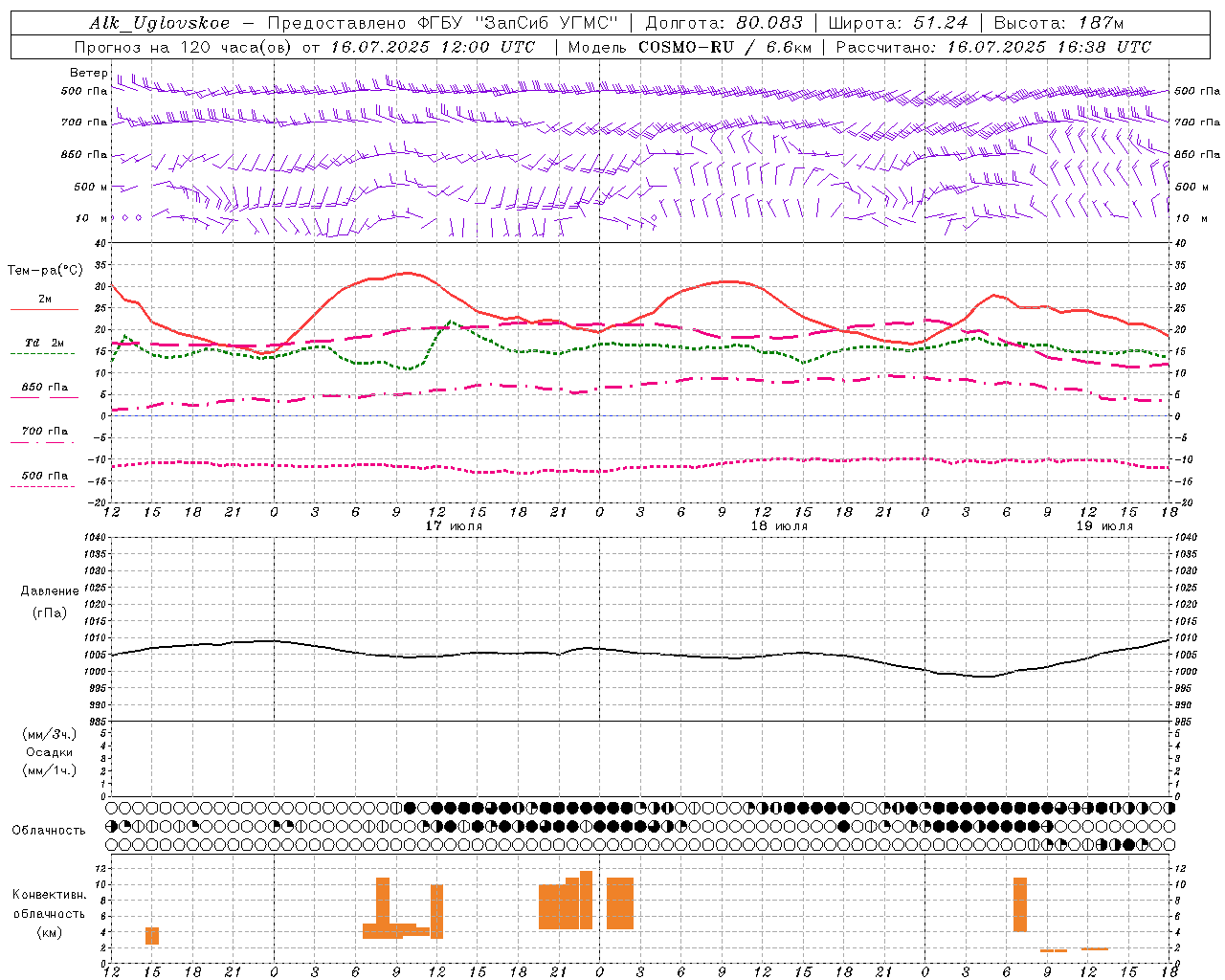Click the Рассчитано: 16.07.2025 16:38 UTC timestamp
Image resolution: width=1225 pixels, height=980 pixels.
tap(993, 47)
